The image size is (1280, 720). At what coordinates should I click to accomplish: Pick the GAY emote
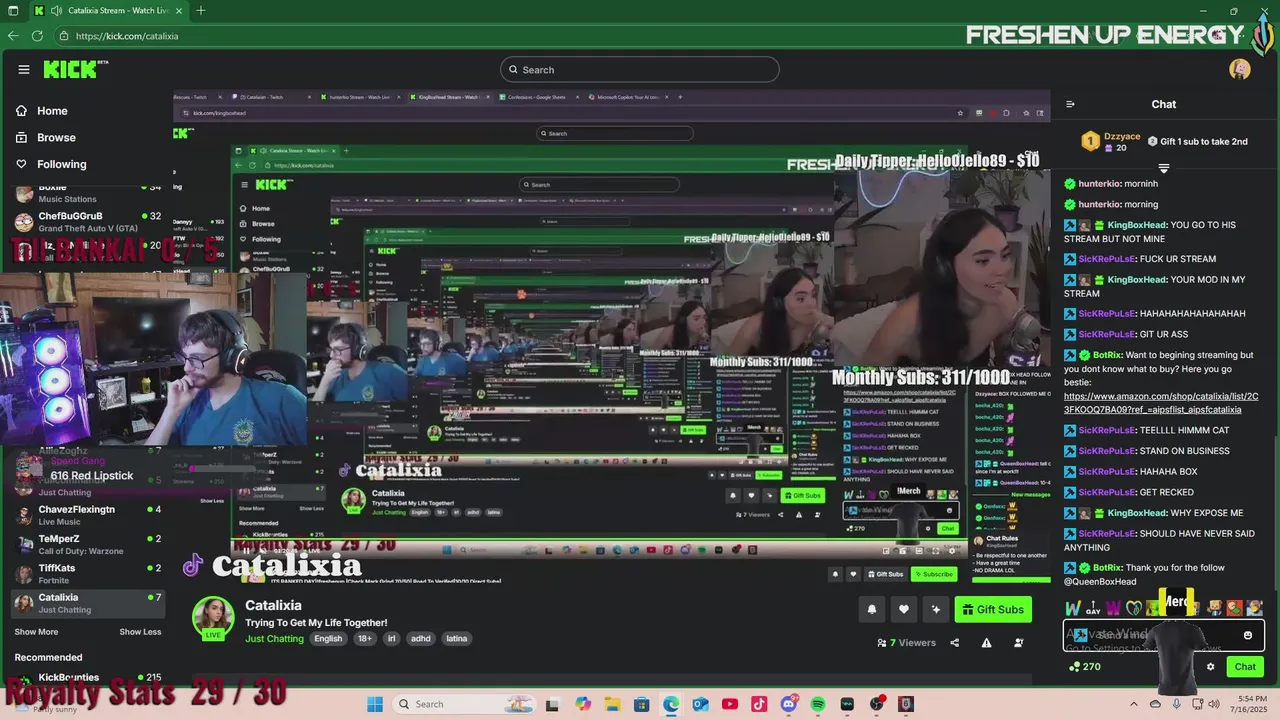pos(1093,608)
